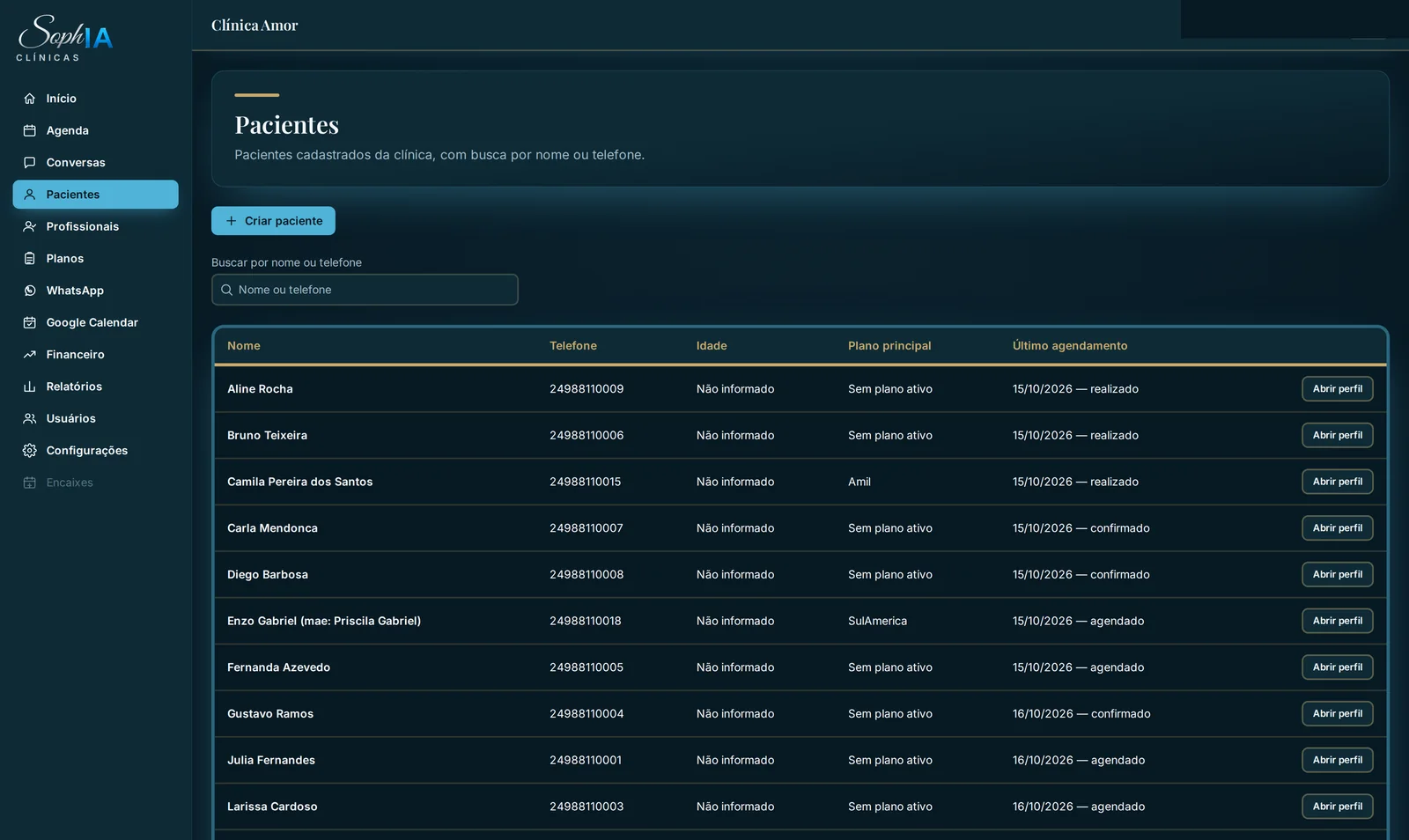Click the Último agendamento column header

click(1070, 346)
